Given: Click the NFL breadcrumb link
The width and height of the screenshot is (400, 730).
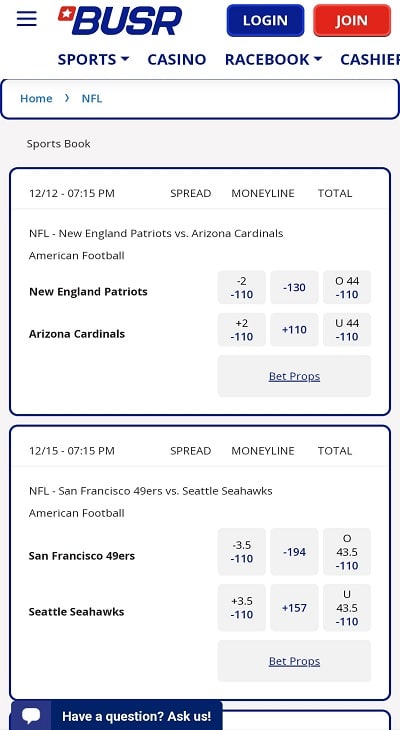Looking at the screenshot, I should pyautogui.click(x=92, y=98).
